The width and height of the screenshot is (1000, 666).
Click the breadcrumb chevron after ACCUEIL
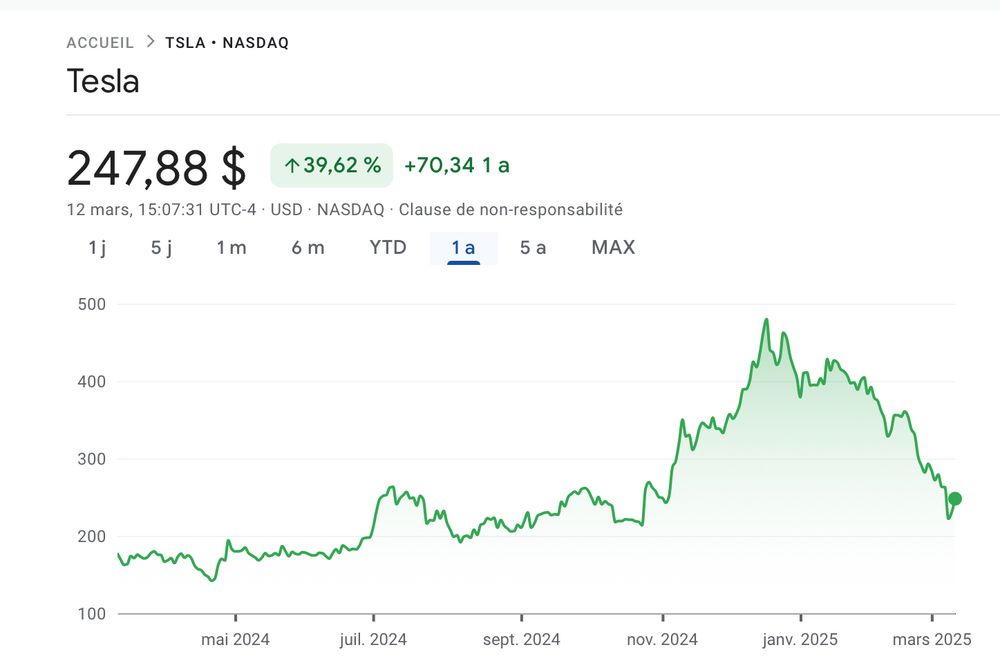tap(151, 41)
